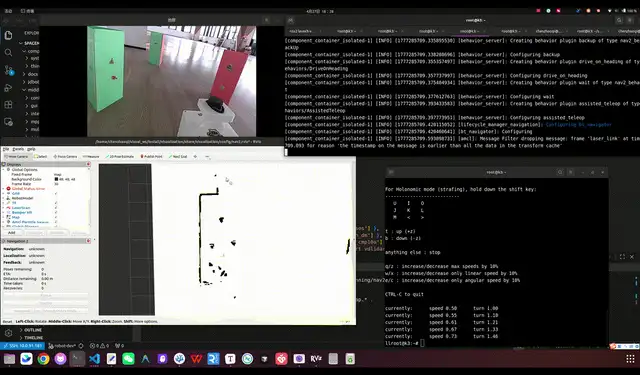640x375 pixels.
Task: Toggle the Bumper Hit display checkbox
Action: pos(56,213)
